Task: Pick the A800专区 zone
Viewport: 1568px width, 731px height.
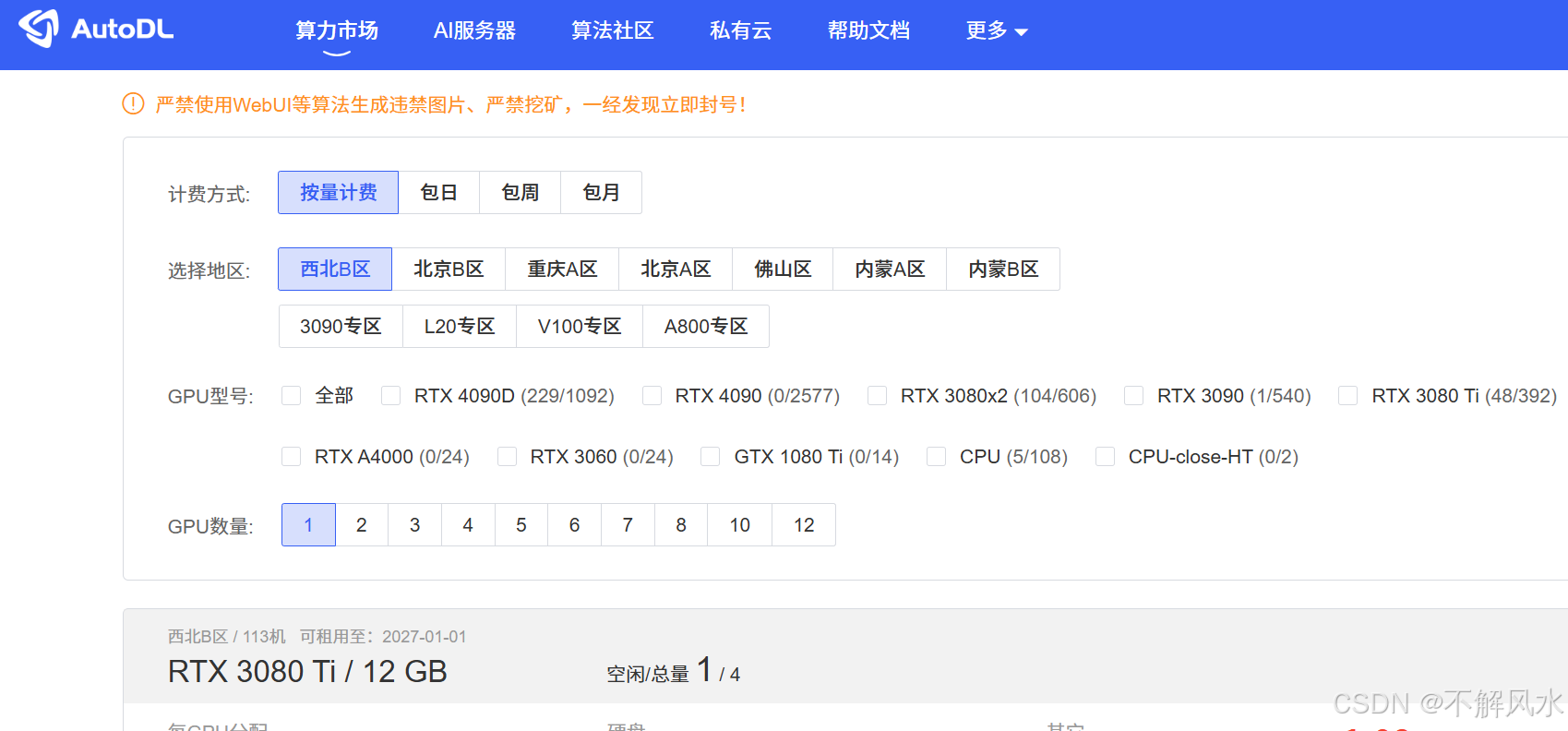Action: click(x=706, y=326)
